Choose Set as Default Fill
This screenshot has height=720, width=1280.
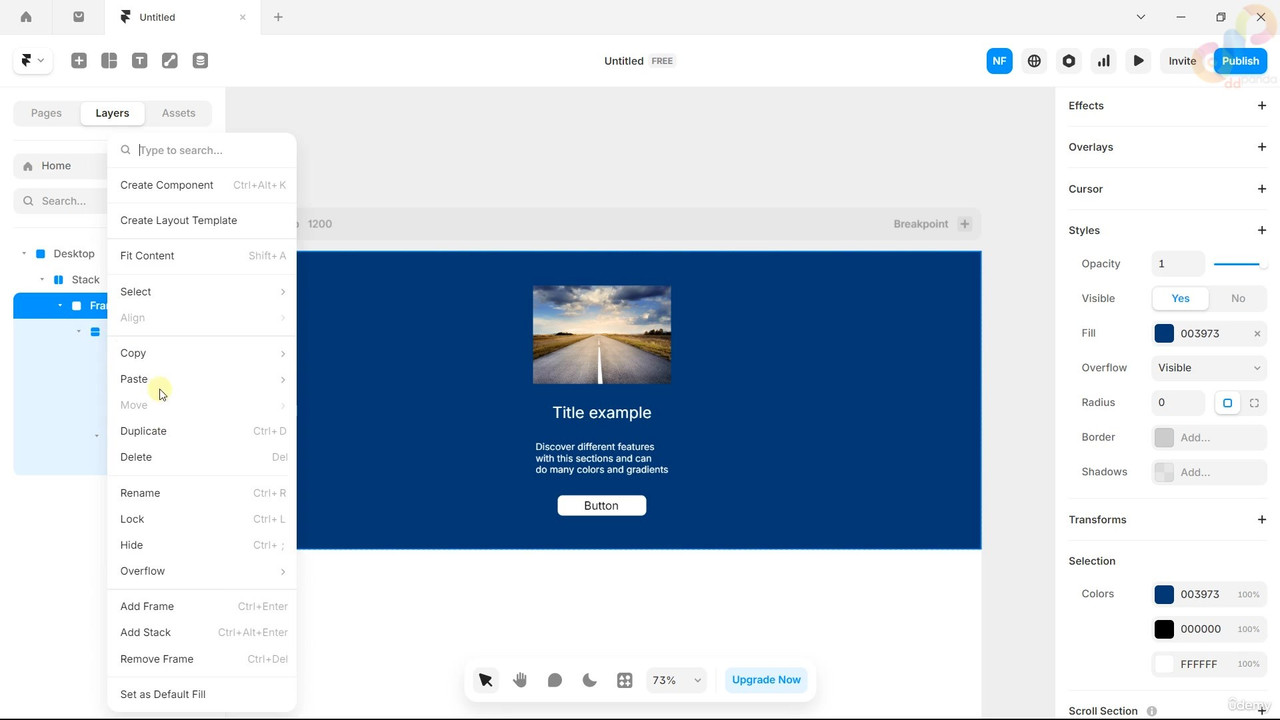(202, 694)
